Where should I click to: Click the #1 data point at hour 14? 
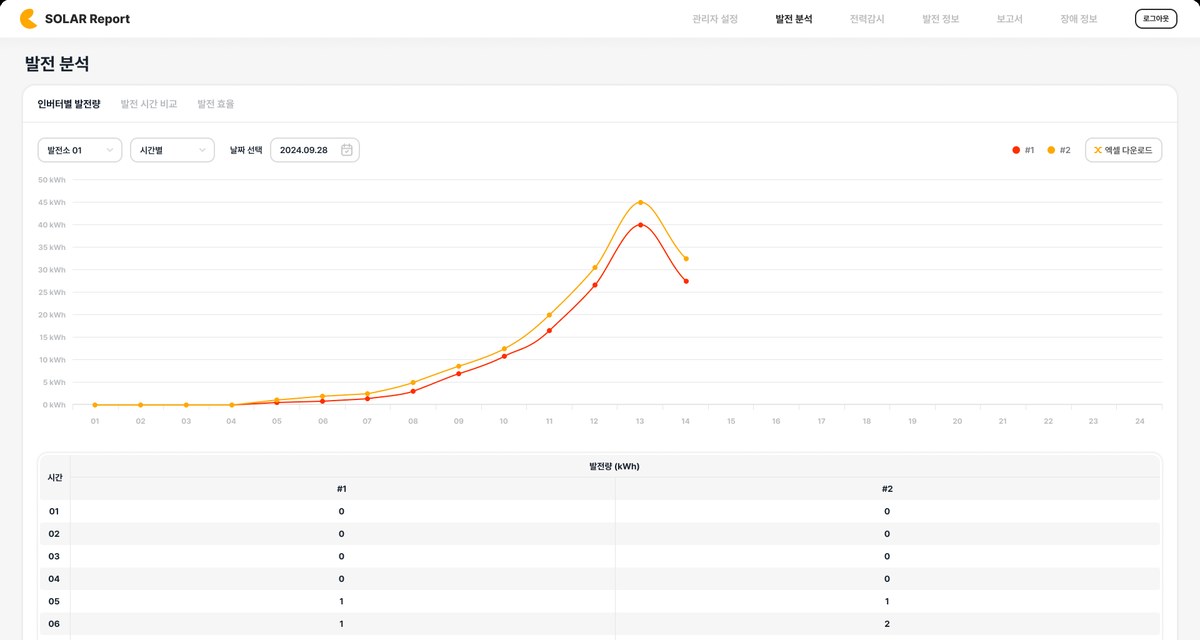[686, 281]
